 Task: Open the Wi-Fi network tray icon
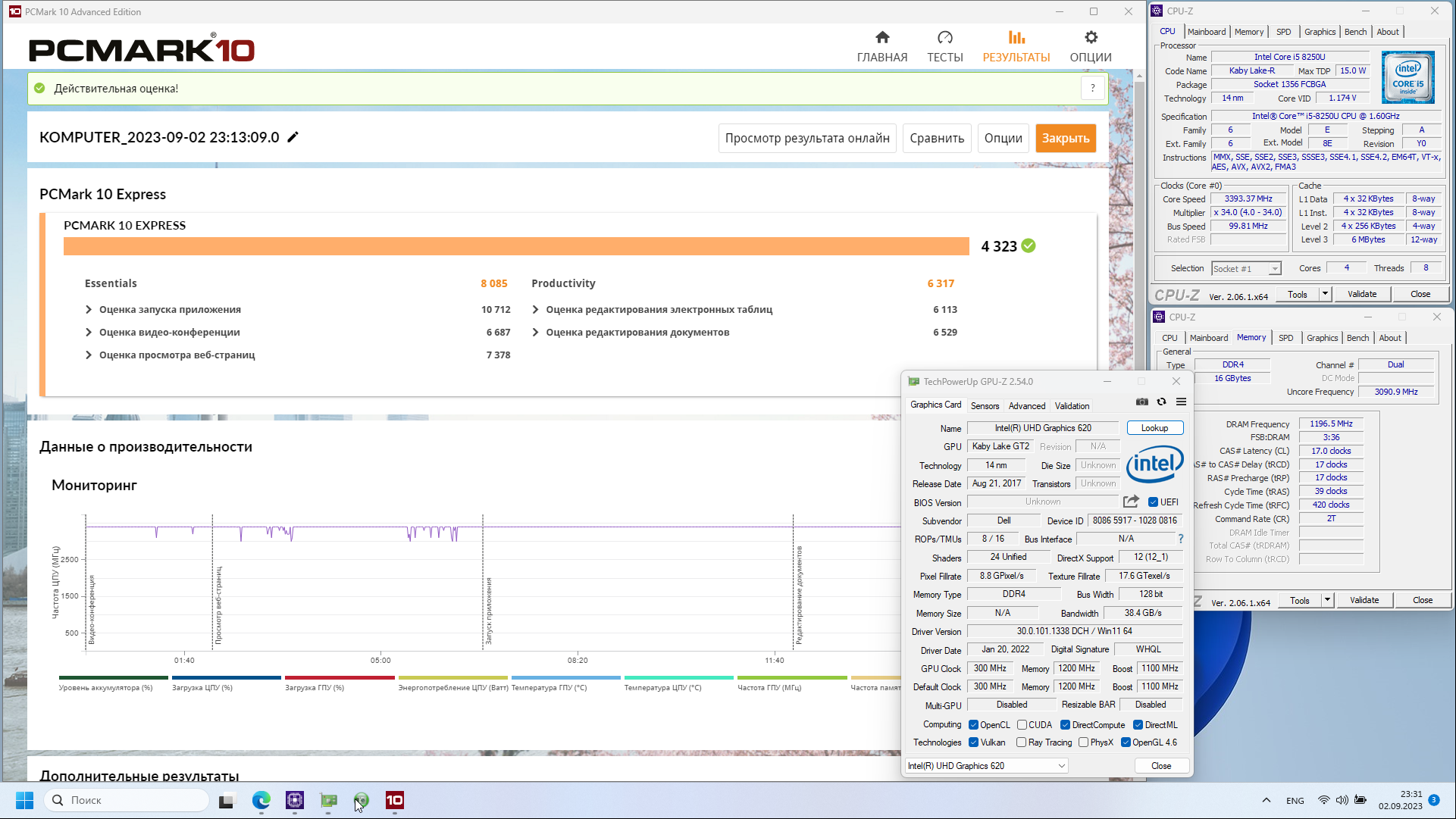coord(1323,800)
